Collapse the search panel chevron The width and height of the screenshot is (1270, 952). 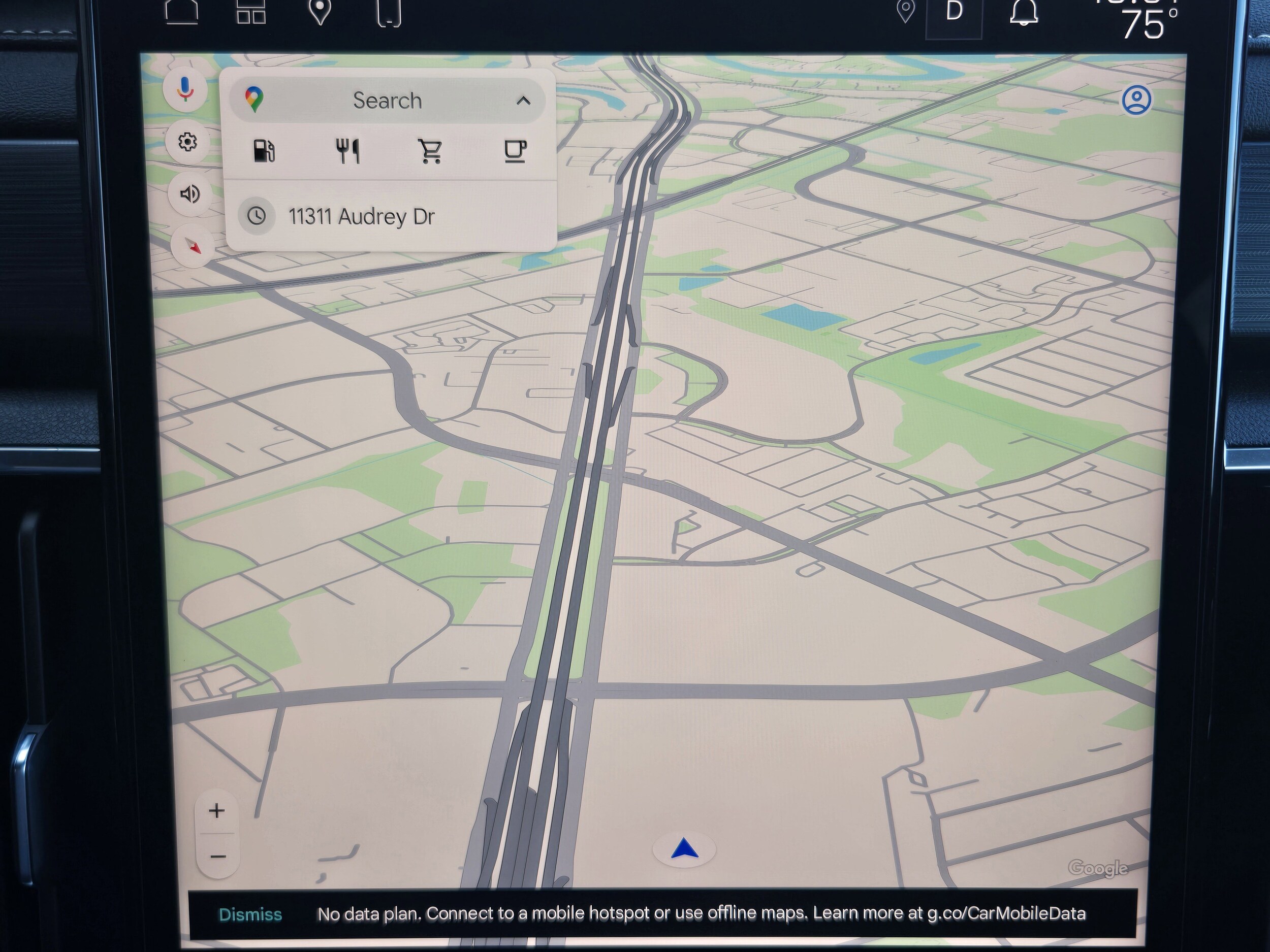pyautogui.click(x=523, y=101)
